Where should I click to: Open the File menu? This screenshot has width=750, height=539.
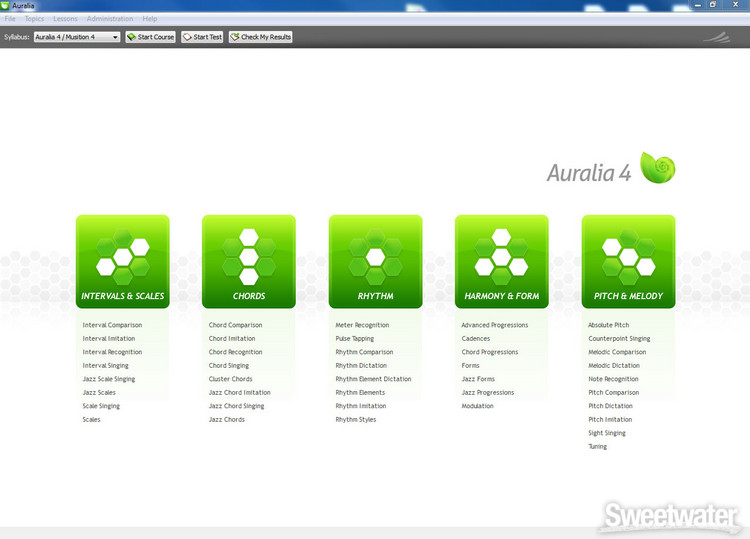point(10,19)
